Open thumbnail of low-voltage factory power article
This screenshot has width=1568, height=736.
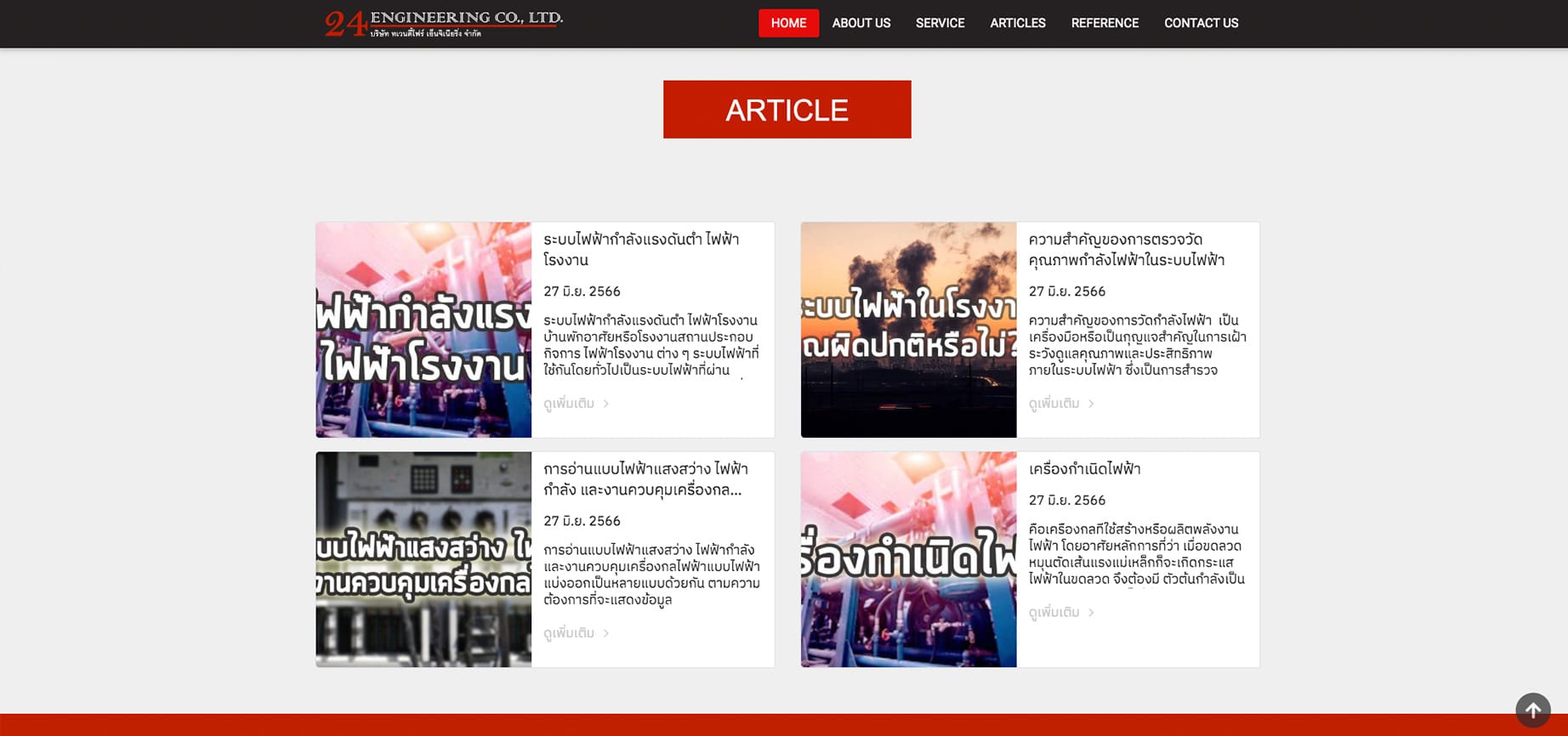click(423, 330)
